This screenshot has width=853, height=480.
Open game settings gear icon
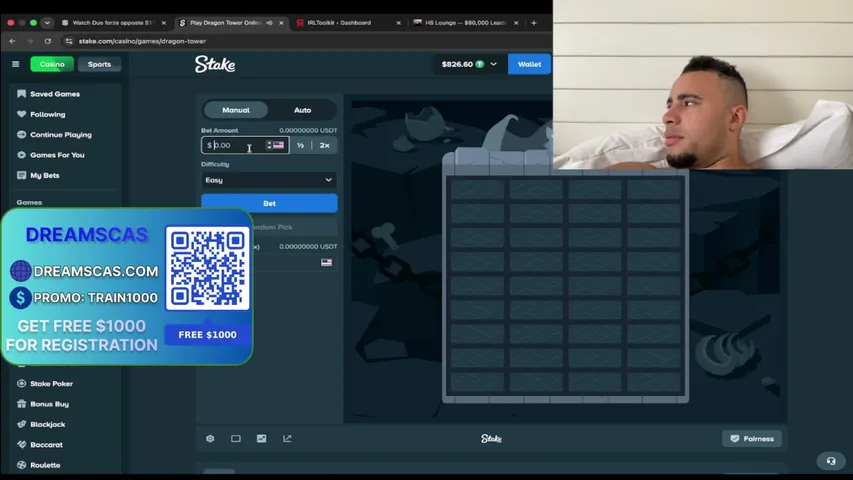click(210, 439)
